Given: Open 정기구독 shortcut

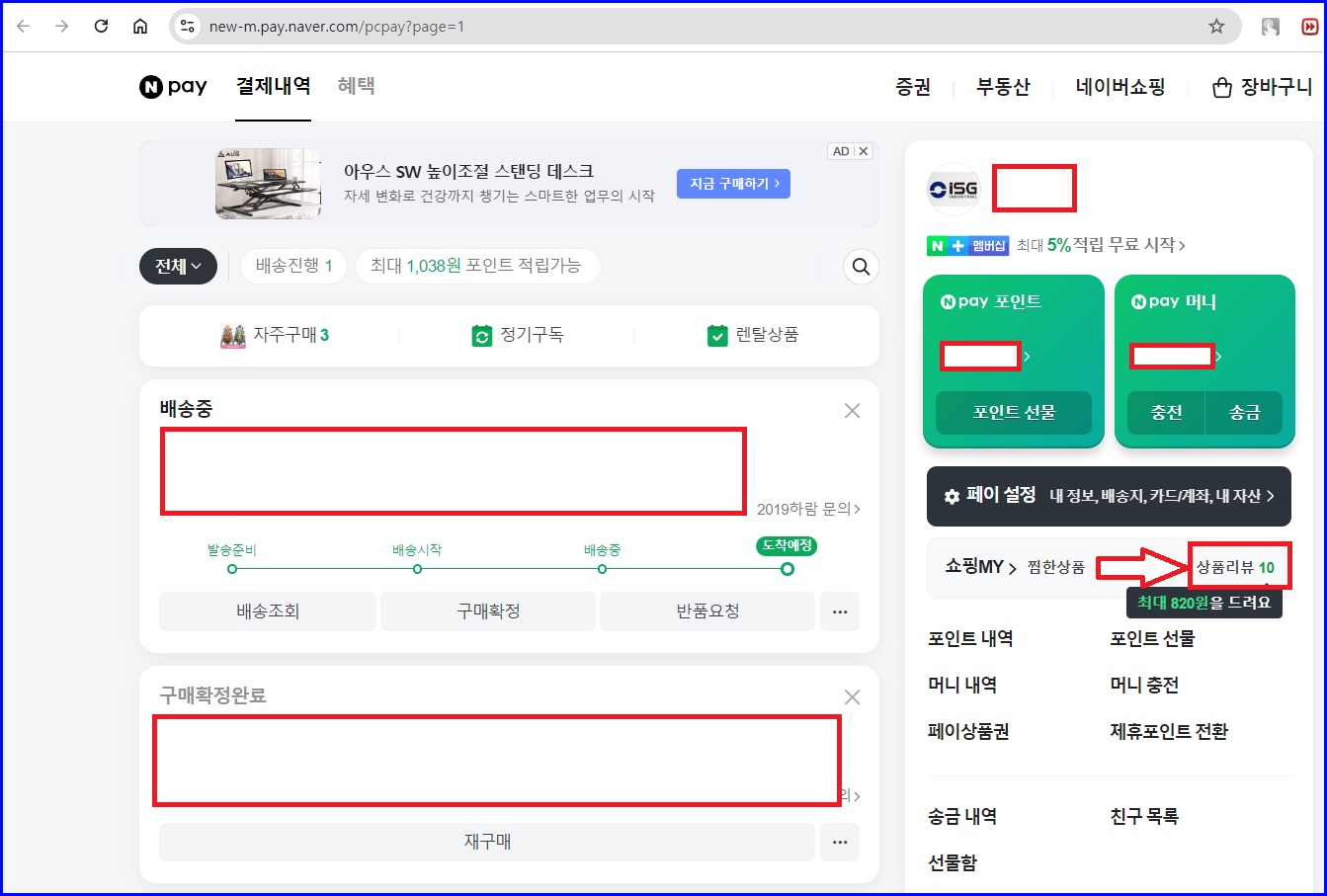Looking at the screenshot, I should coord(518,336).
